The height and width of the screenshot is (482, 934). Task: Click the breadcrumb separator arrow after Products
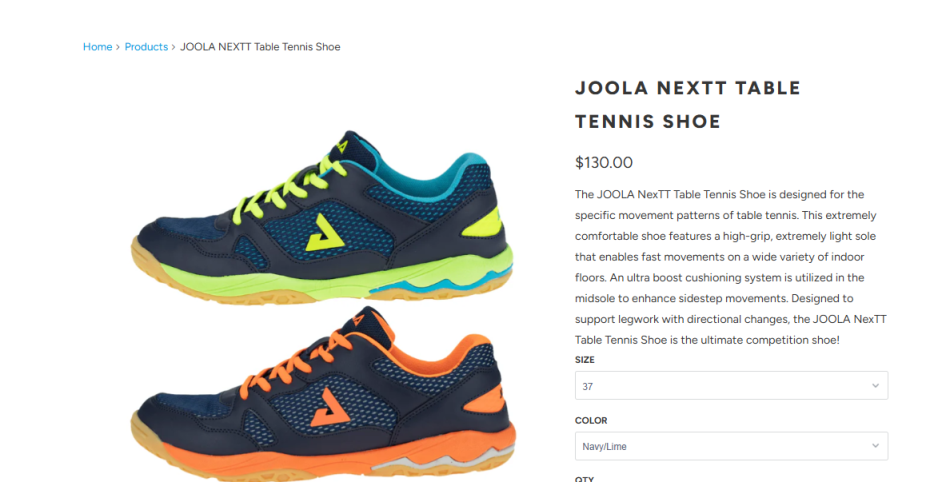pos(173,47)
